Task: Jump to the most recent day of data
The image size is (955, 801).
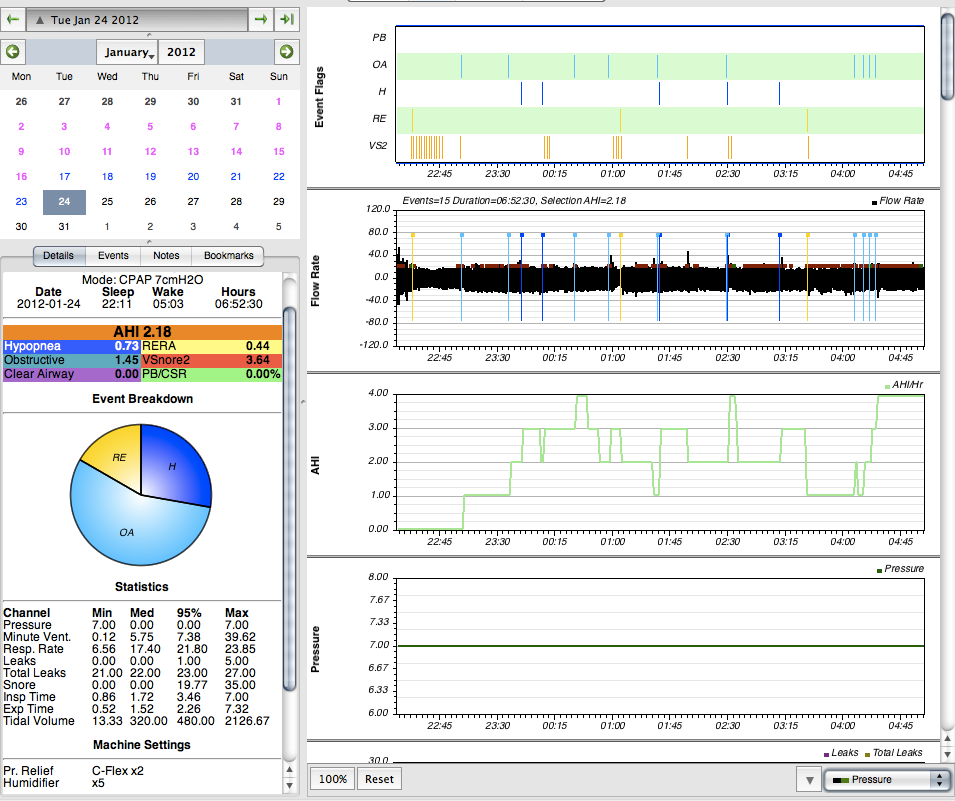Action: tap(287, 19)
